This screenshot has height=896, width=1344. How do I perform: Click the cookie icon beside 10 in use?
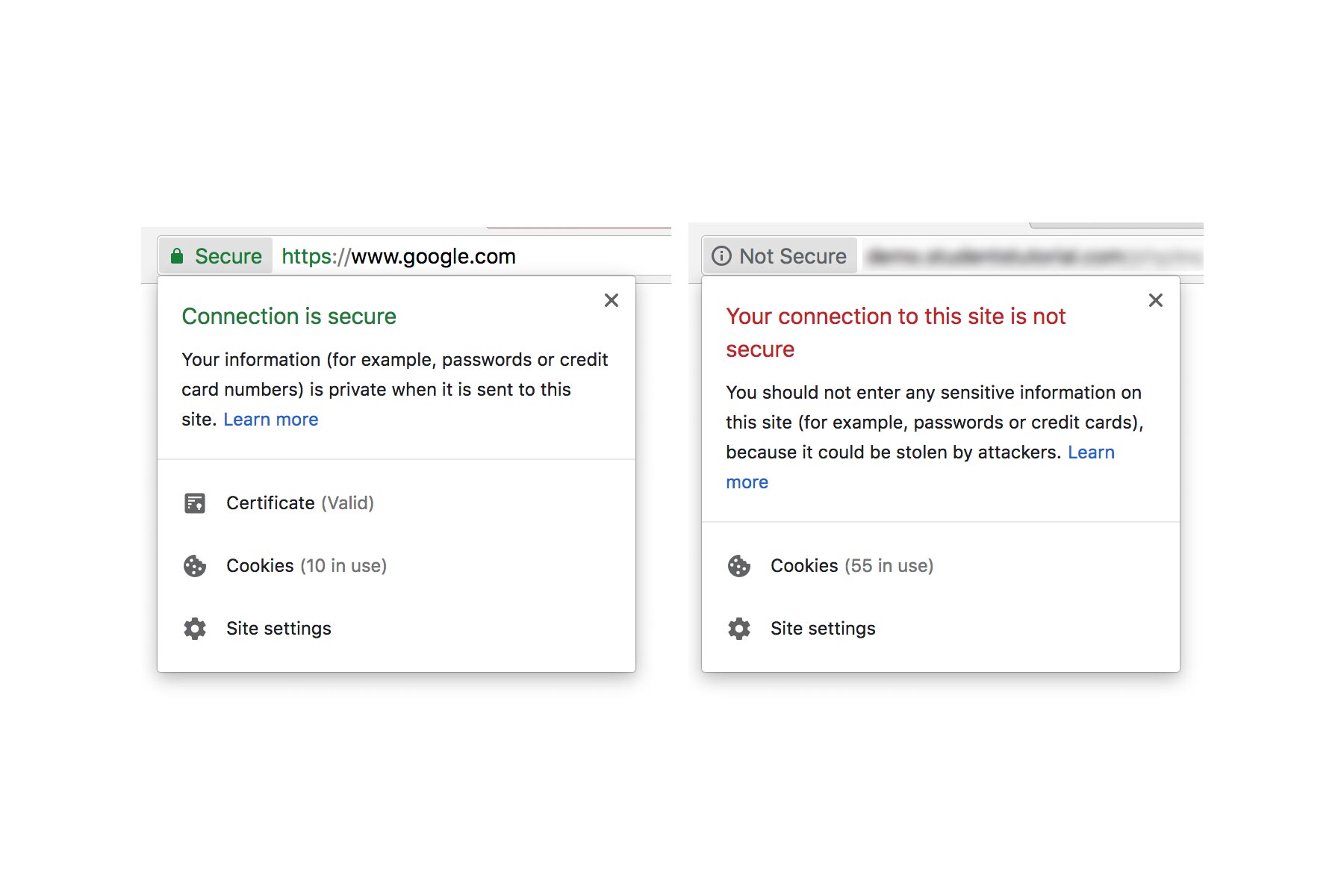[195, 566]
